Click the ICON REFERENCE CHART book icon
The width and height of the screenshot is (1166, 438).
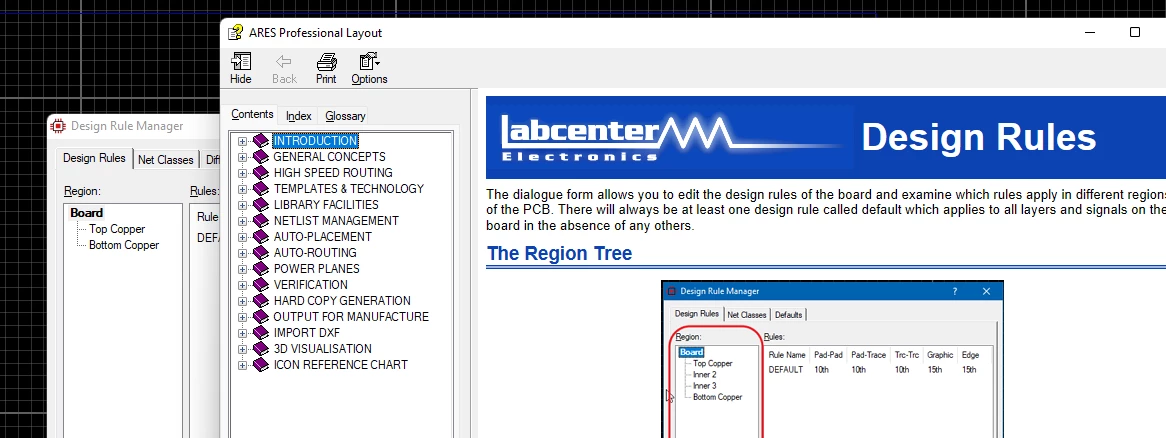[261, 364]
